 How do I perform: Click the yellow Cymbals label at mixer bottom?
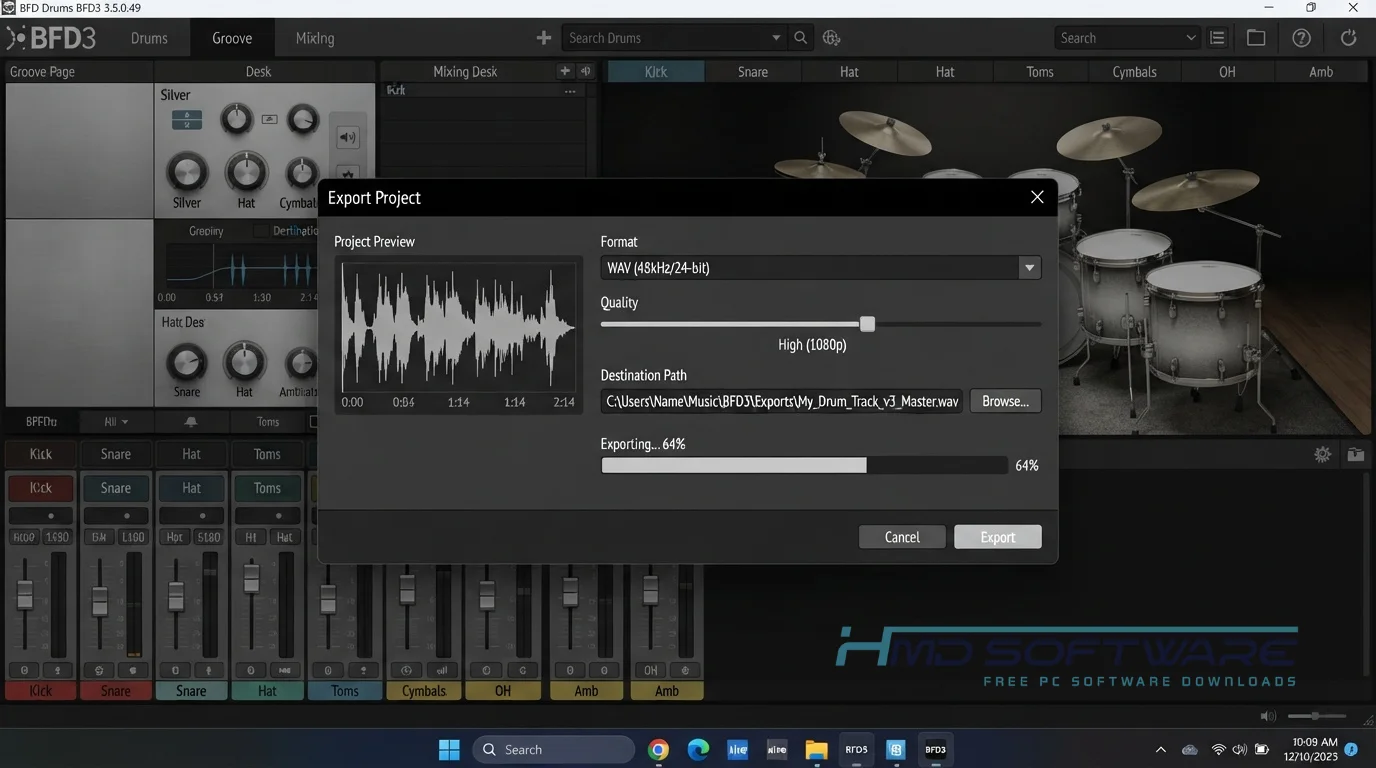[424, 690]
